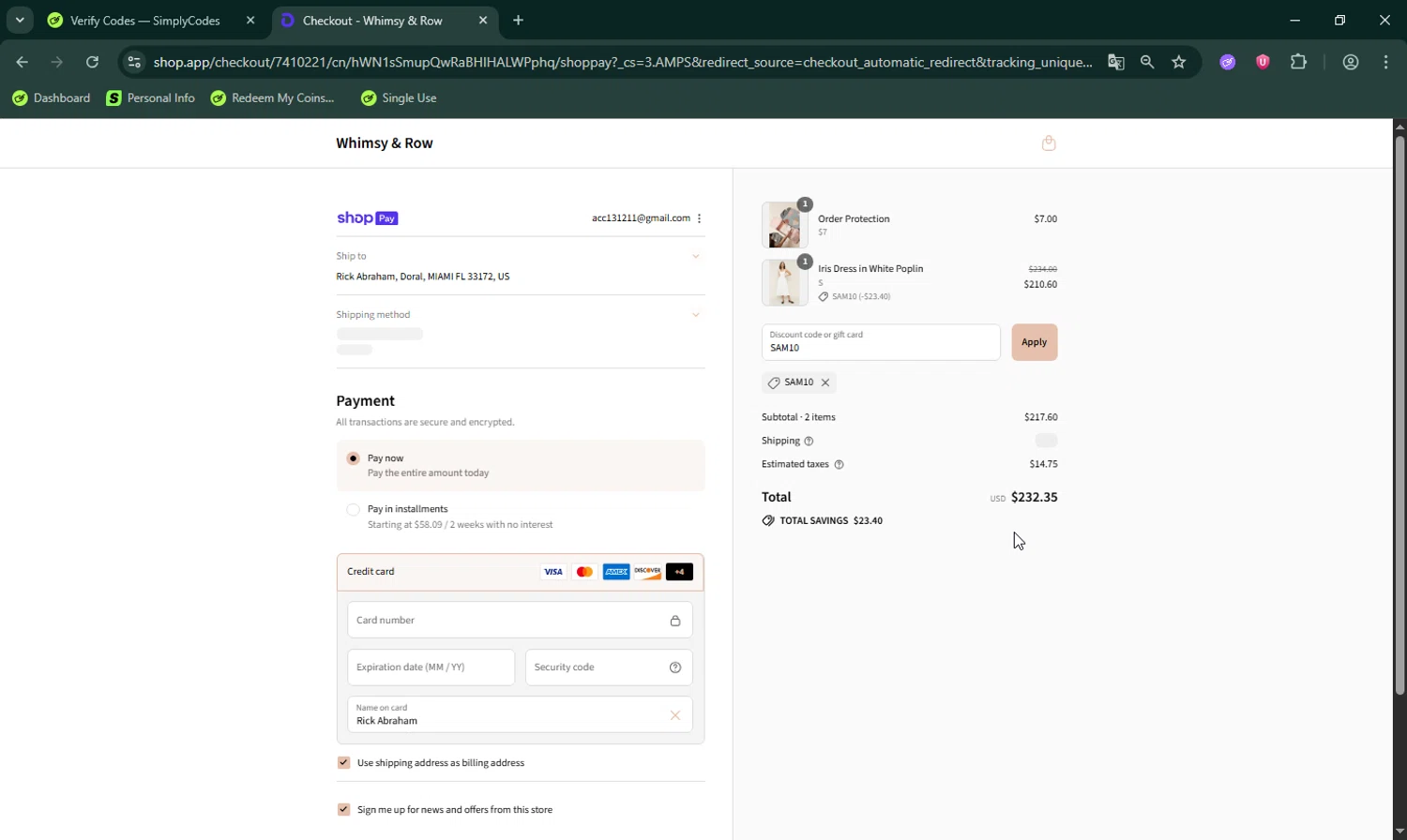Clear the Name on card field

click(x=675, y=715)
